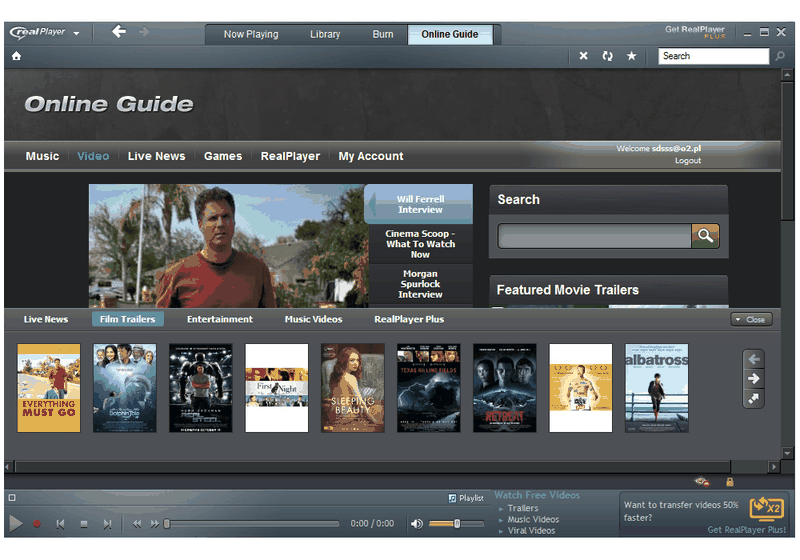Click the padlock icon in status bar
This screenshot has width=800, height=560.
730,482
